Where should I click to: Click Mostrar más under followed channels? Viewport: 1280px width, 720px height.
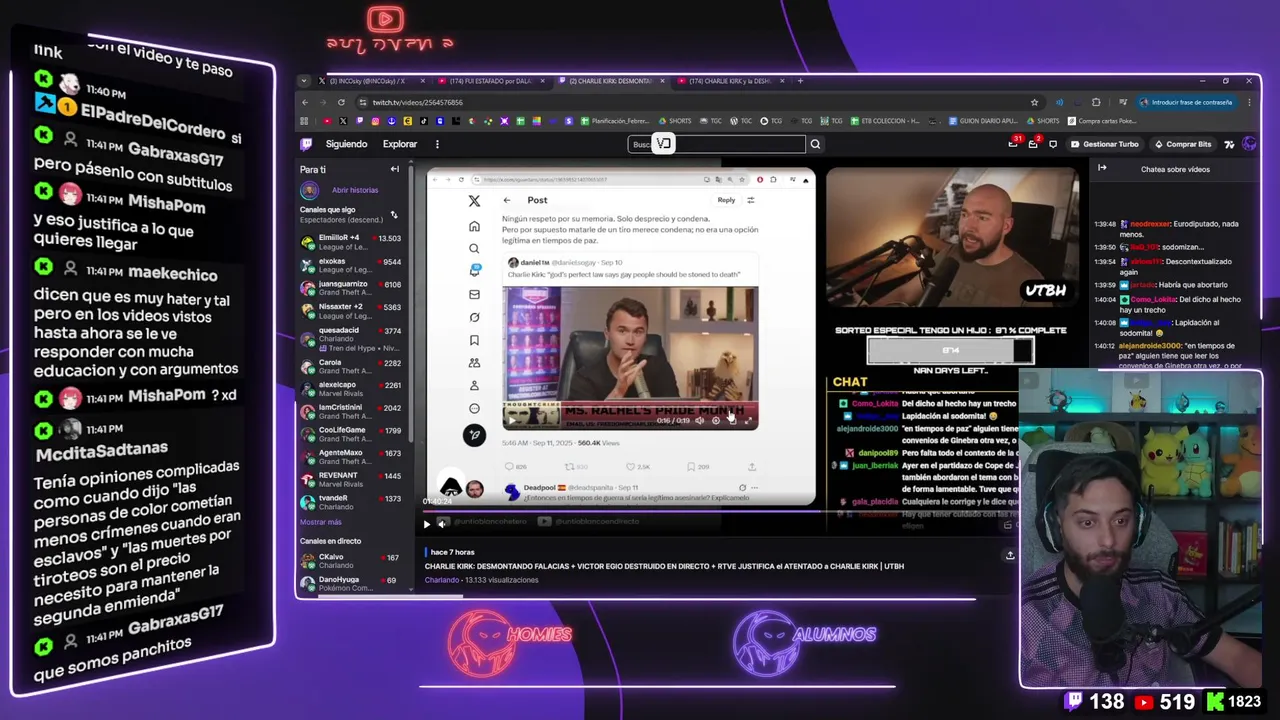[320, 522]
